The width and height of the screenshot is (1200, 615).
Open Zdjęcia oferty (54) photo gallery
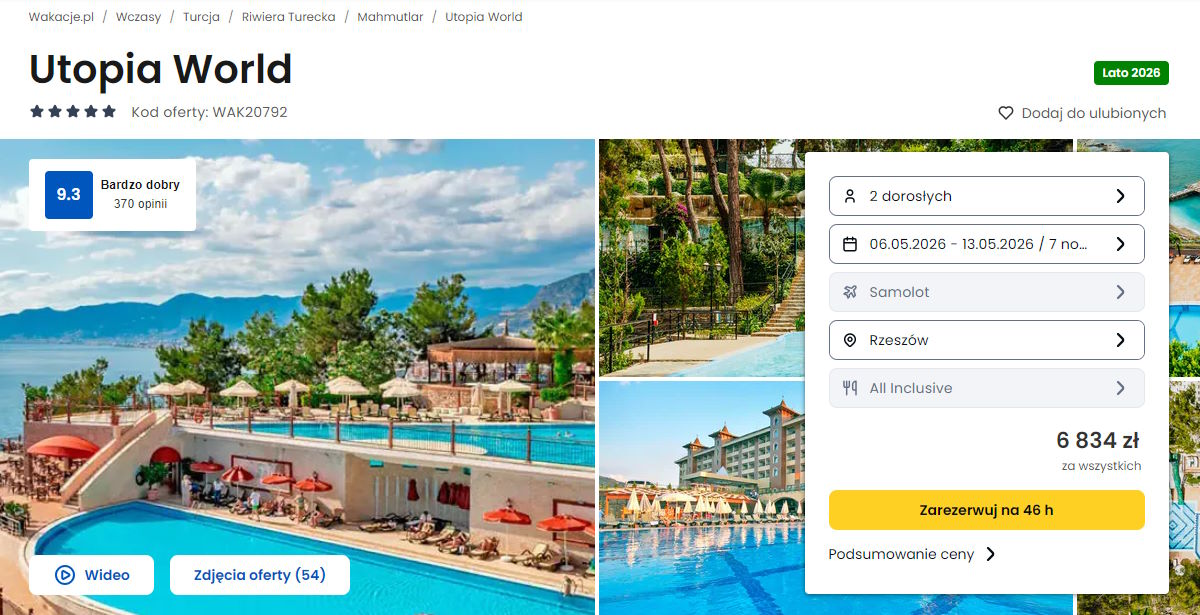click(x=259, y=575)
